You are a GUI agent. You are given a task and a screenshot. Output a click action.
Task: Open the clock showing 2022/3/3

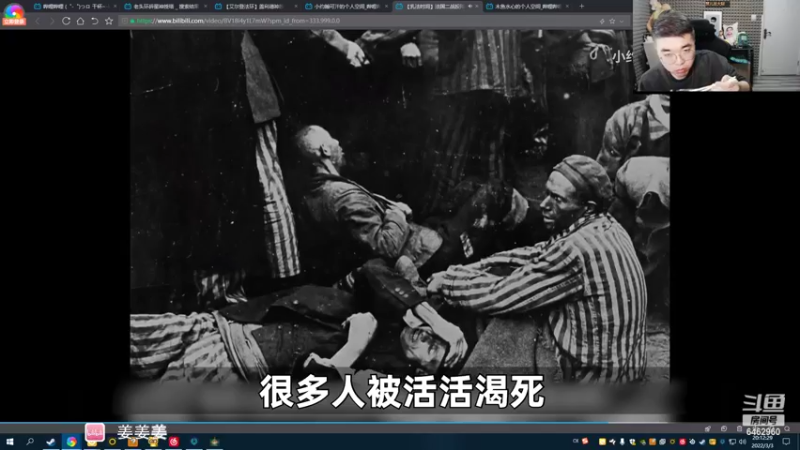(762, 442)
